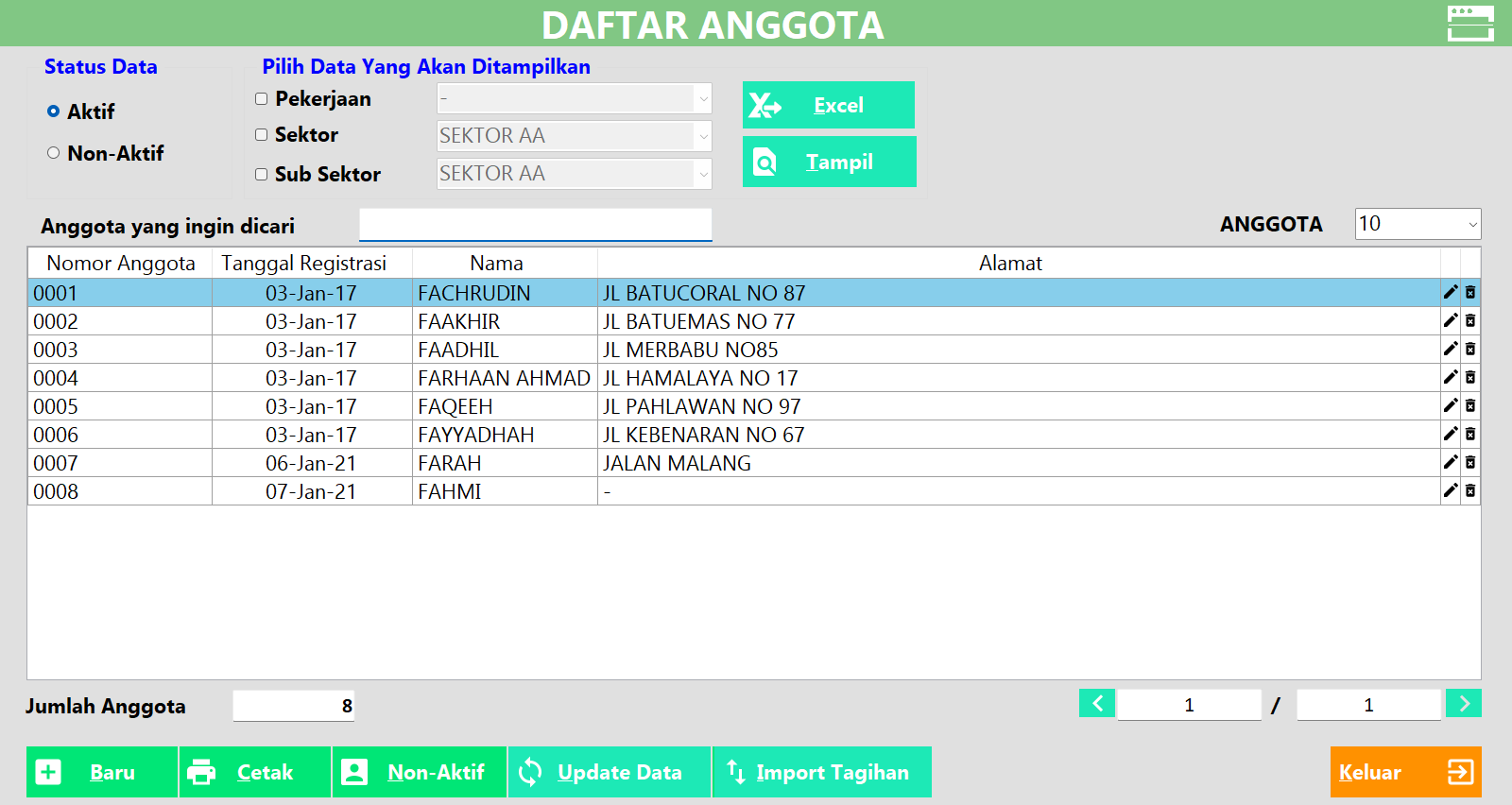Click the Anggota yang ingin dicari search field
This screenshot has width=1512, height=805.
coord(535,225)
